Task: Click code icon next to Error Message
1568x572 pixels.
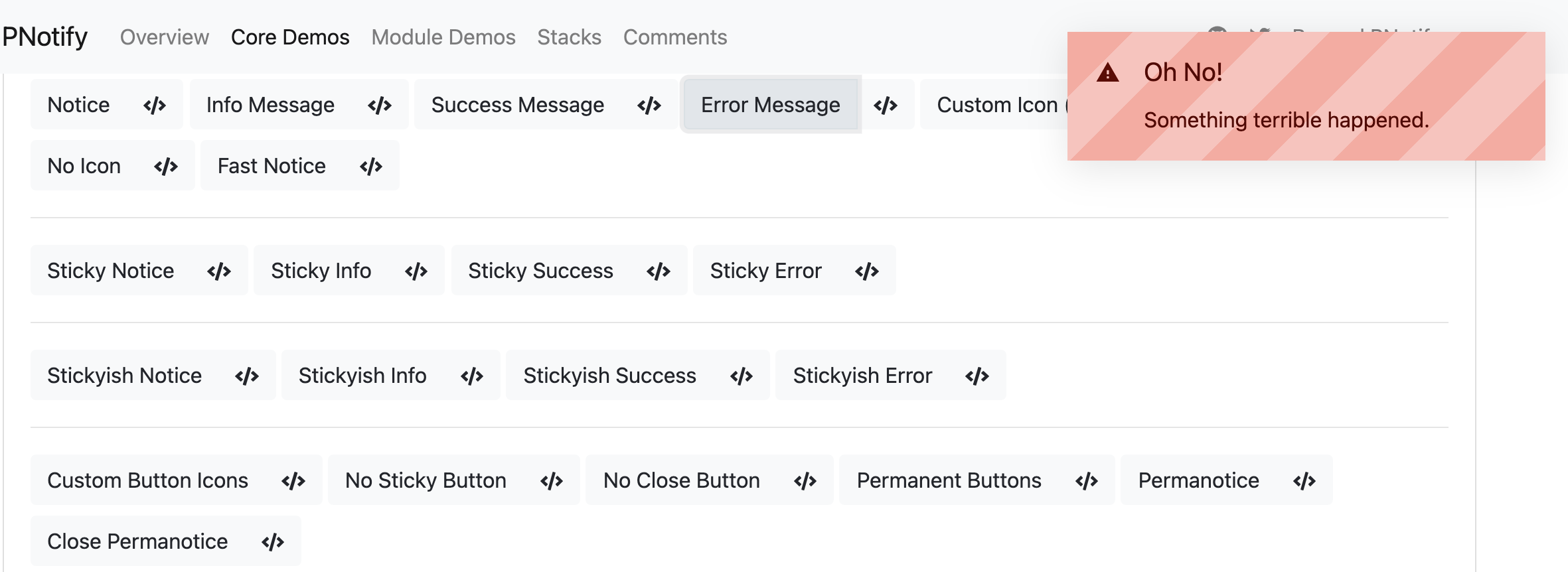Action: tap(886, 105)
